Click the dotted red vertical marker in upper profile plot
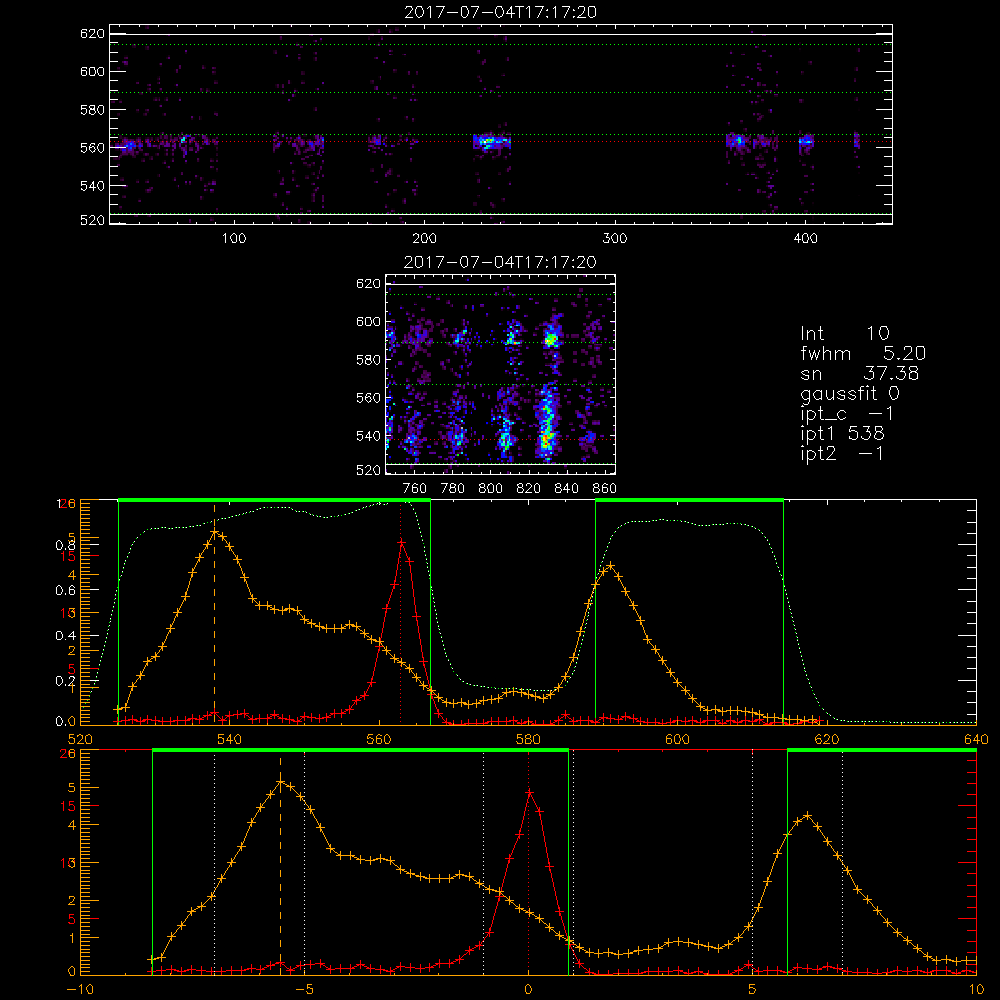 tap(401, 614)
